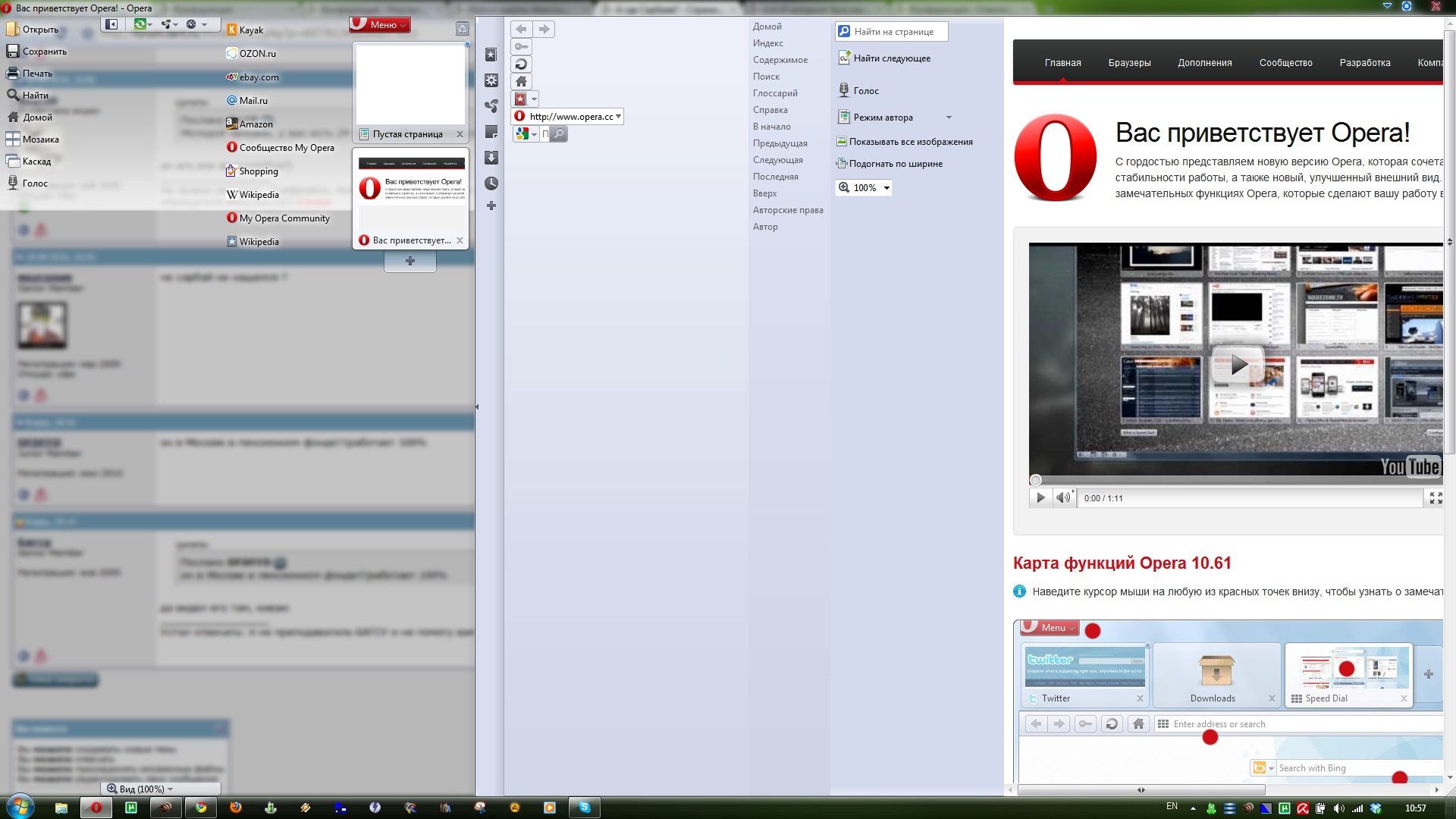Viewport: 1456px width, 819px height.
Task: Toggle Показывать все изображения
Action: tap(904, 142)
